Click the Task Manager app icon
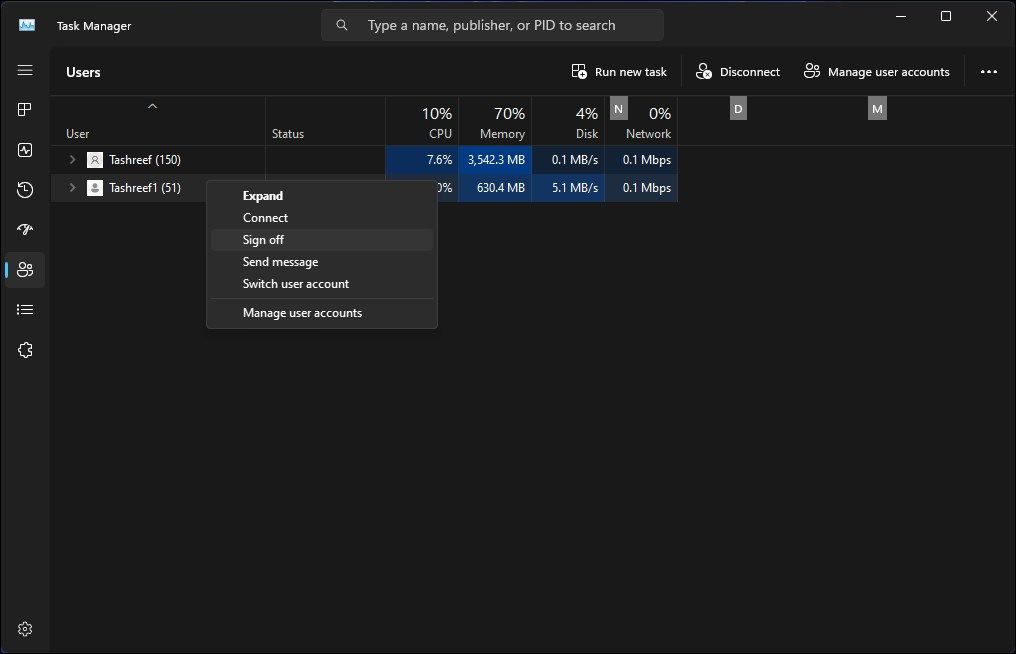Image resolution: width=1016 pixels, height=654 pixels. pos(25,25)
